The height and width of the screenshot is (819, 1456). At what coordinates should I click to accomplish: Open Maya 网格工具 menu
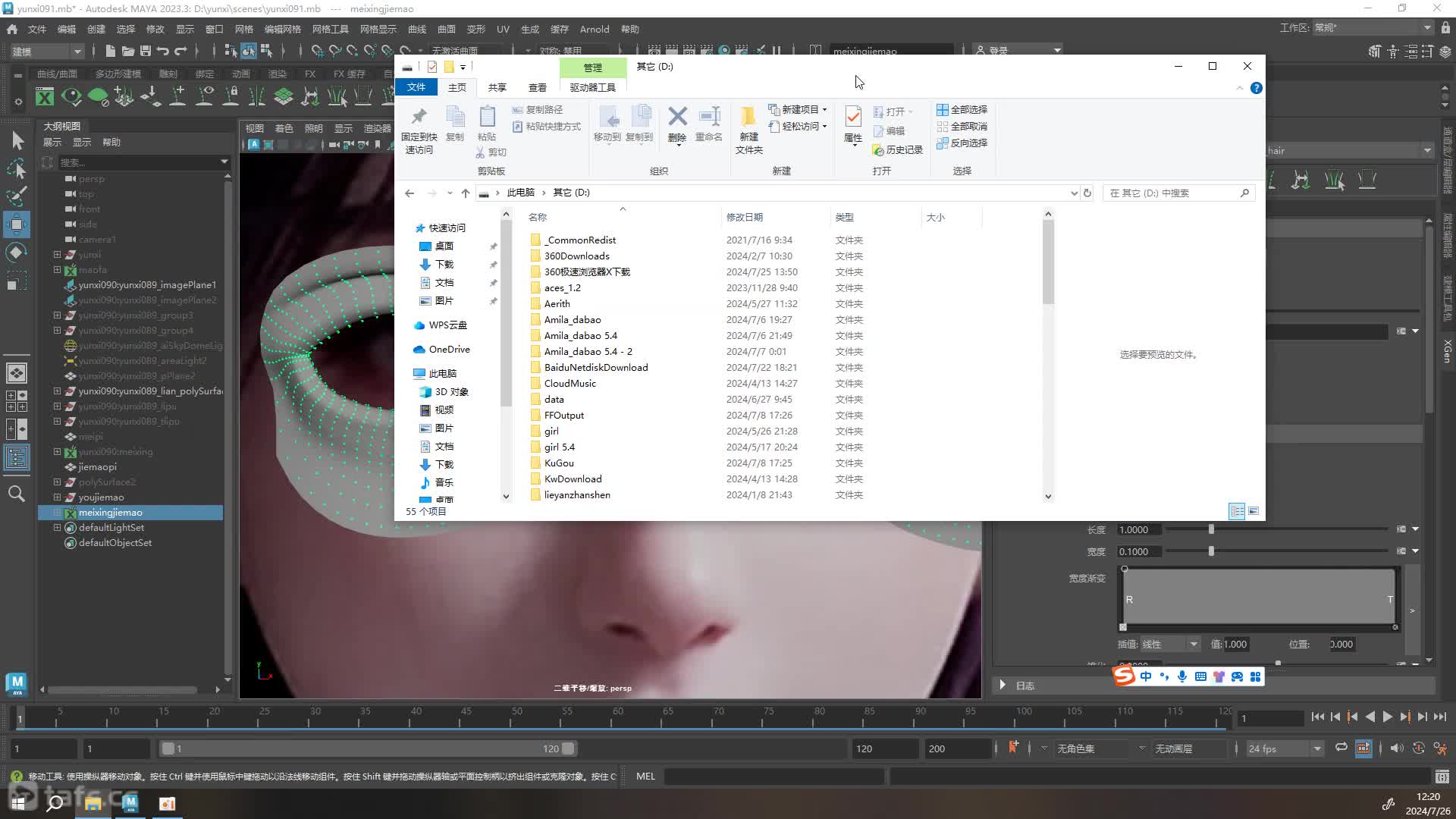330,29
